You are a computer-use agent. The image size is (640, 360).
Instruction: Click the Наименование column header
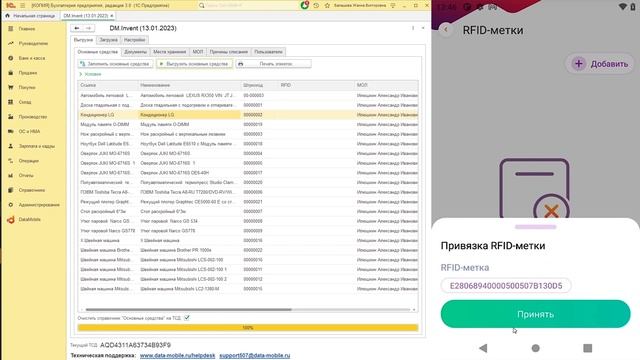tap(190, 85)
